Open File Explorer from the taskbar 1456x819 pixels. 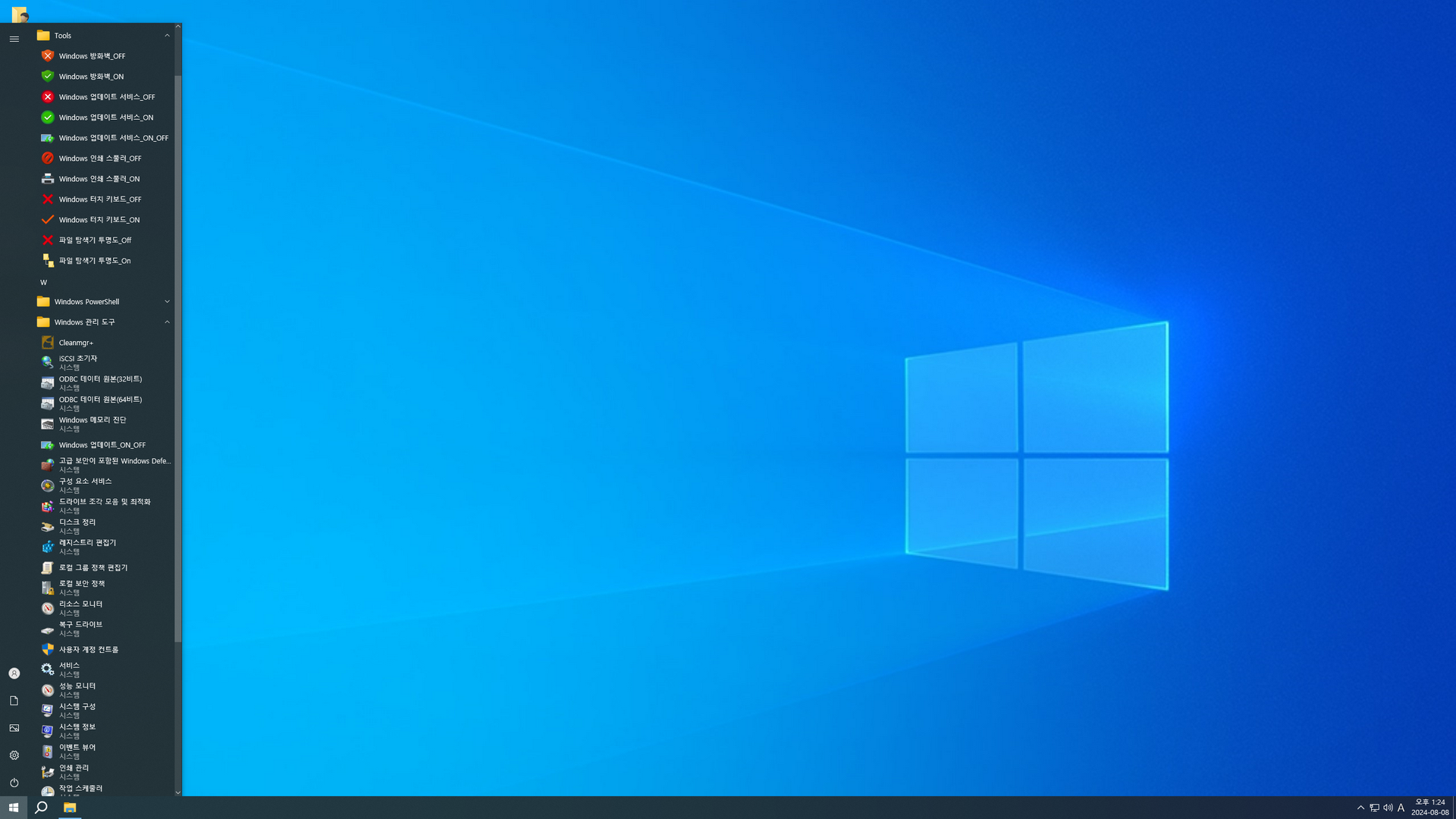[70, 808]
